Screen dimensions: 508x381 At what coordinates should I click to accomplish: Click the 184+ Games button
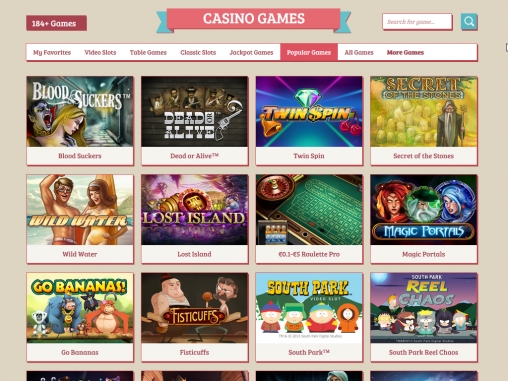click(57, 23)
